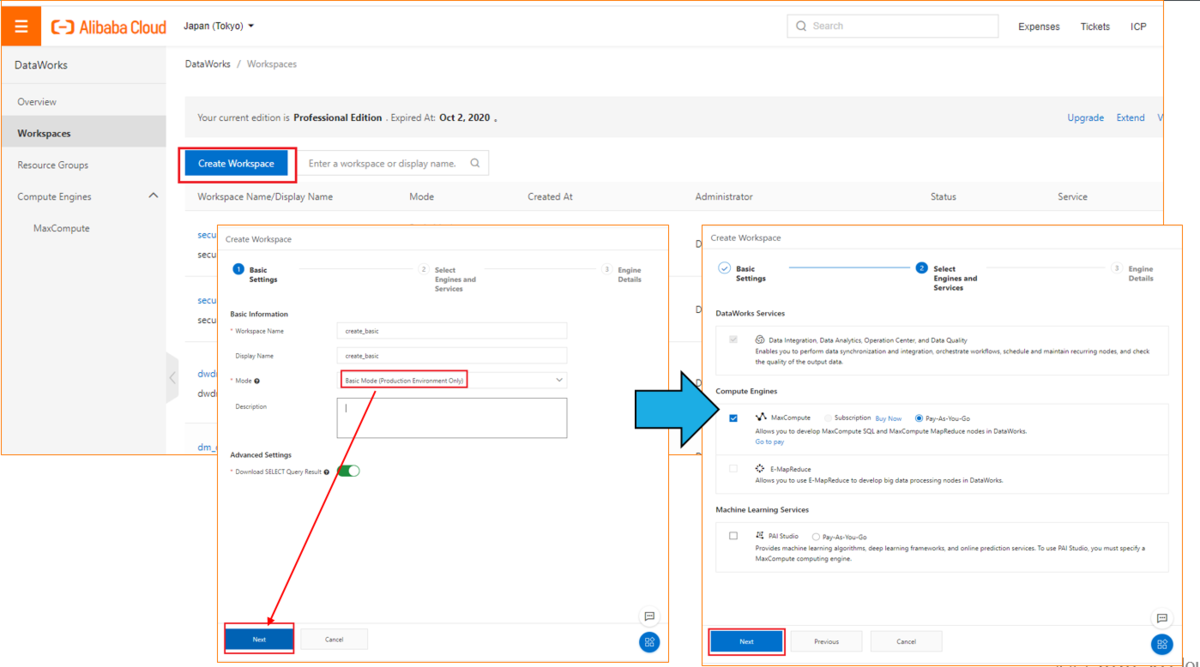Click Next in the Basic Settings dialog

pos(259,639)
